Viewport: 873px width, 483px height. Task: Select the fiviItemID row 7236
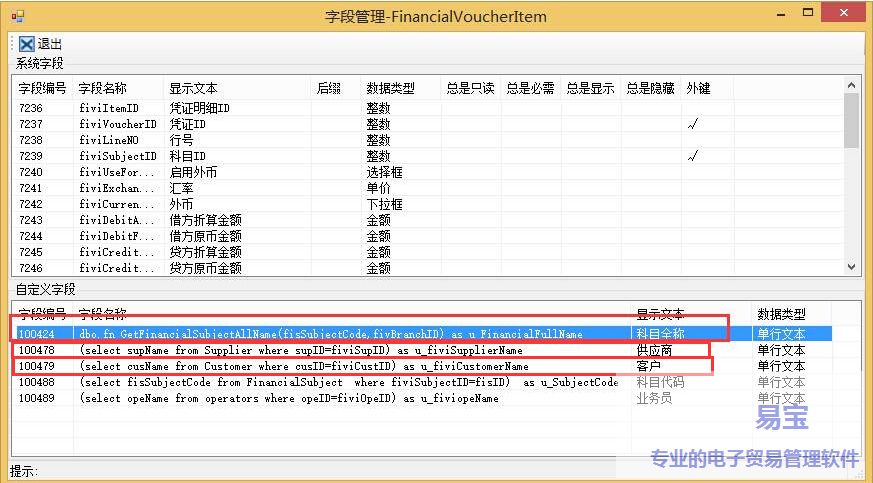[x=200, y=108]
